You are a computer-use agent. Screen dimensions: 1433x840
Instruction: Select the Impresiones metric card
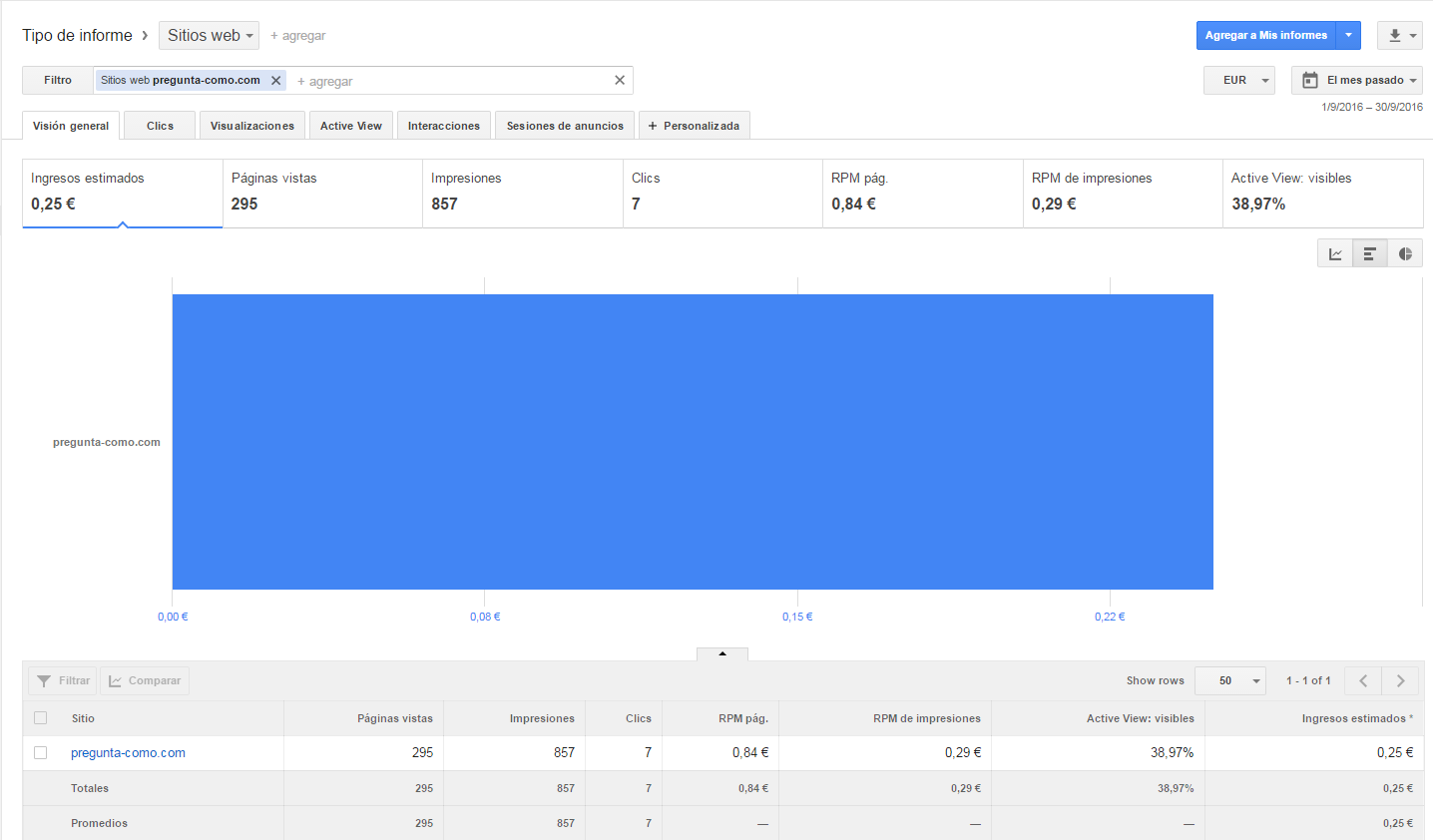[523, 194]
